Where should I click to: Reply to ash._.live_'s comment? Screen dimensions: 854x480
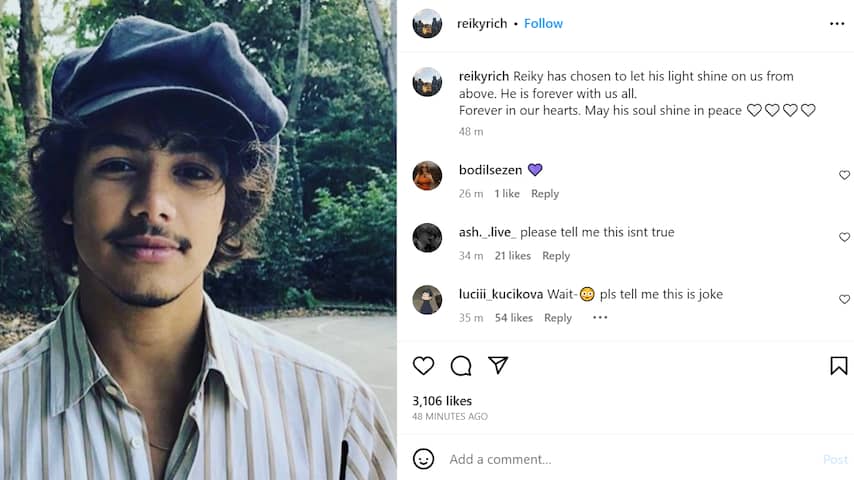tap(556, 256)
